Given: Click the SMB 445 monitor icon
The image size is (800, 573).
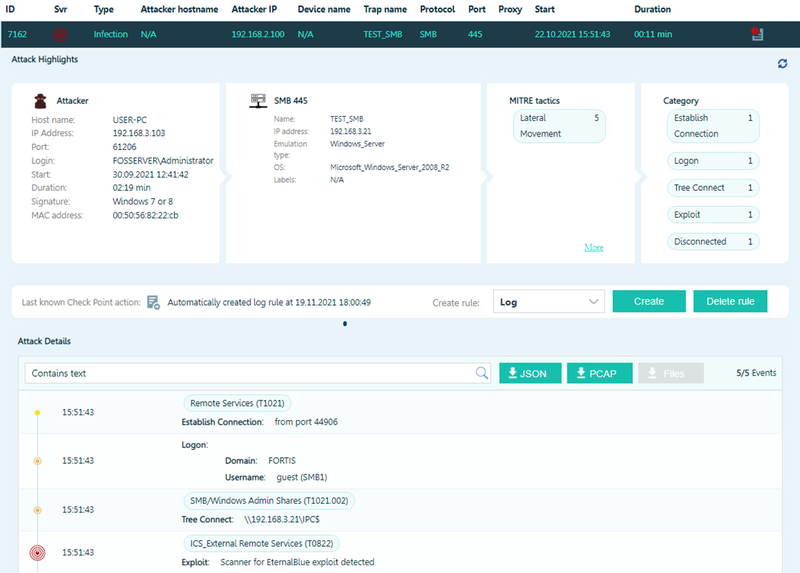Looking at the screenshot, I should (257, 101).
